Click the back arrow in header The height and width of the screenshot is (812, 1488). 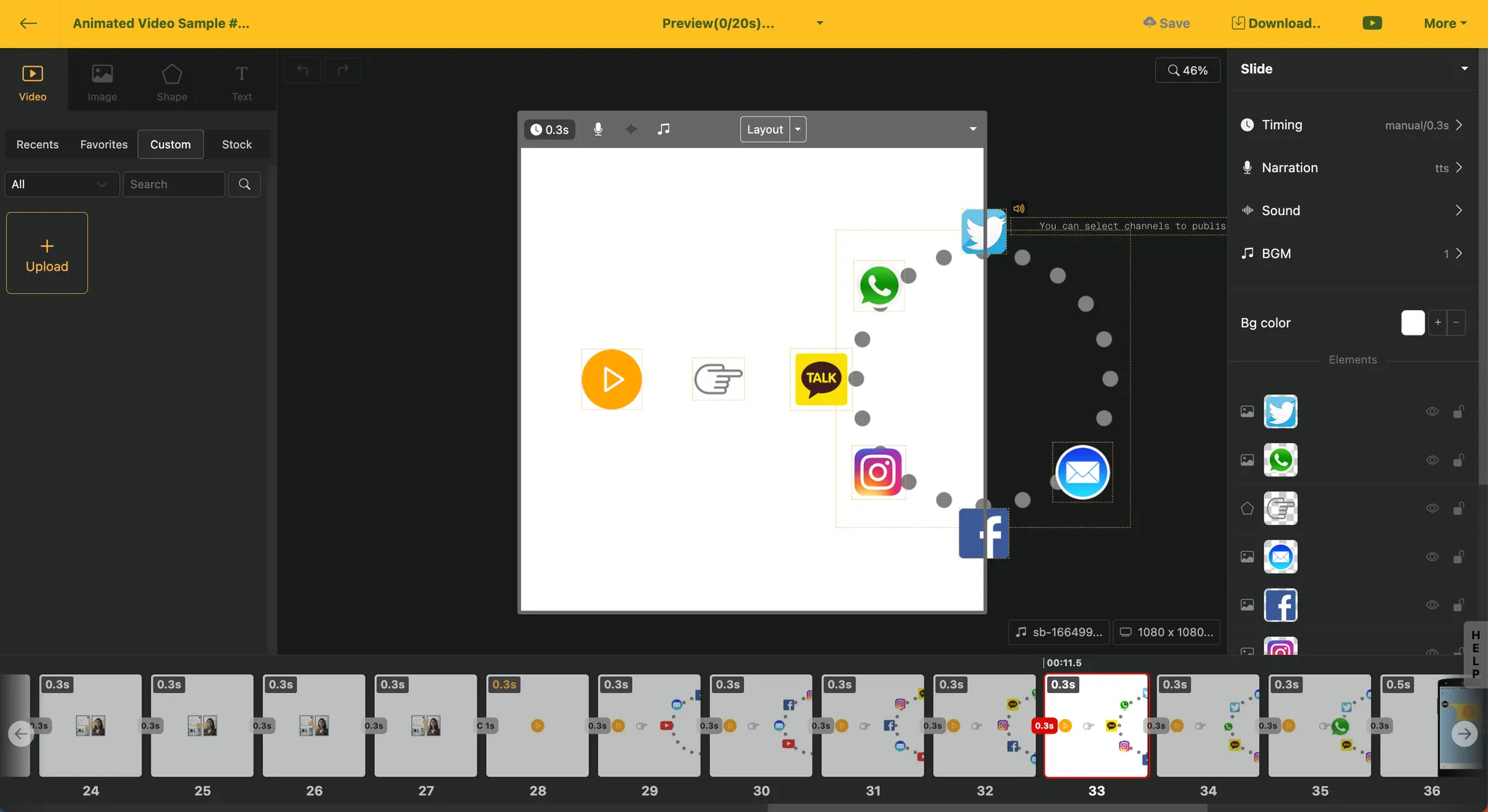(x=28, y=23)
